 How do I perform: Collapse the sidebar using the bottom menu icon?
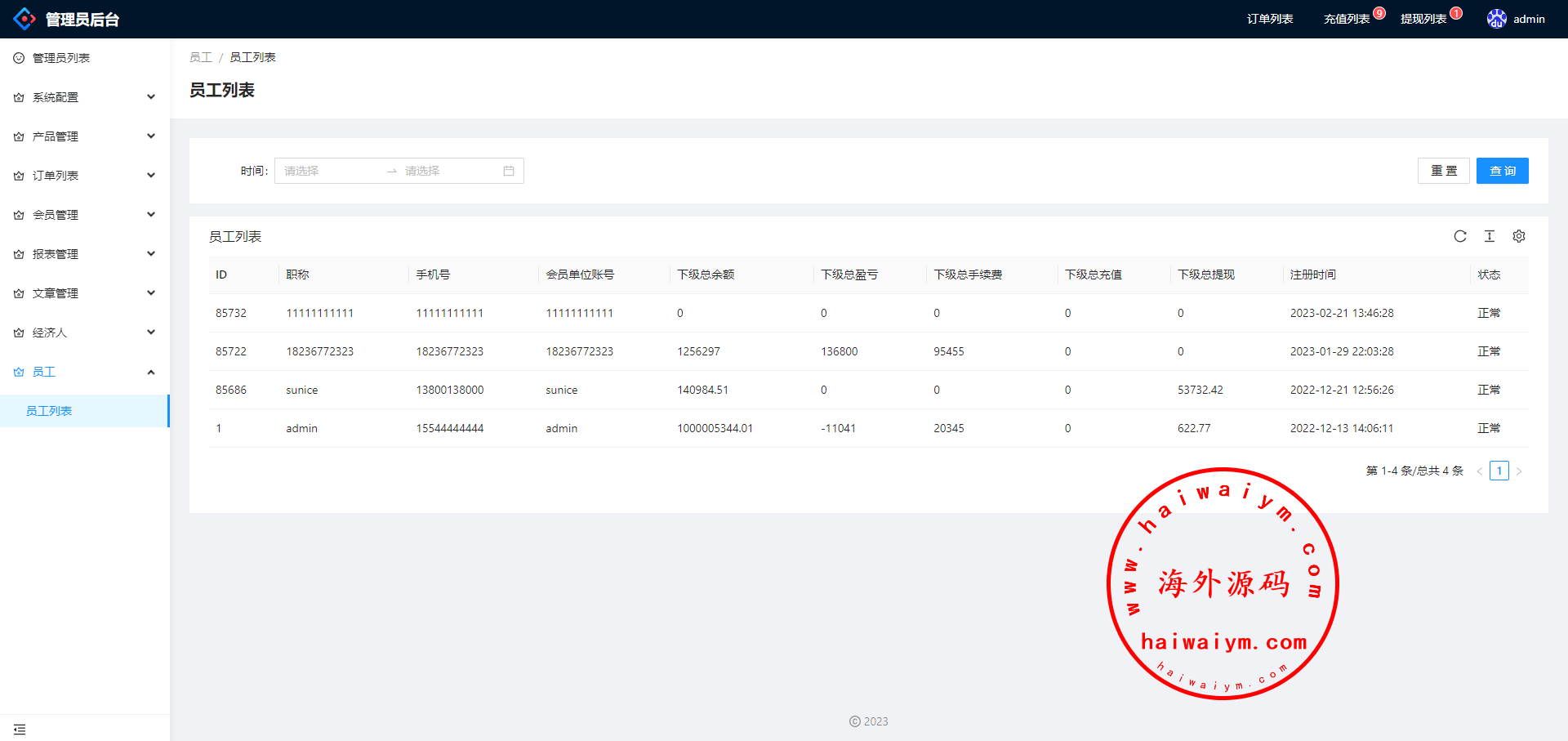tap(20, 729)
